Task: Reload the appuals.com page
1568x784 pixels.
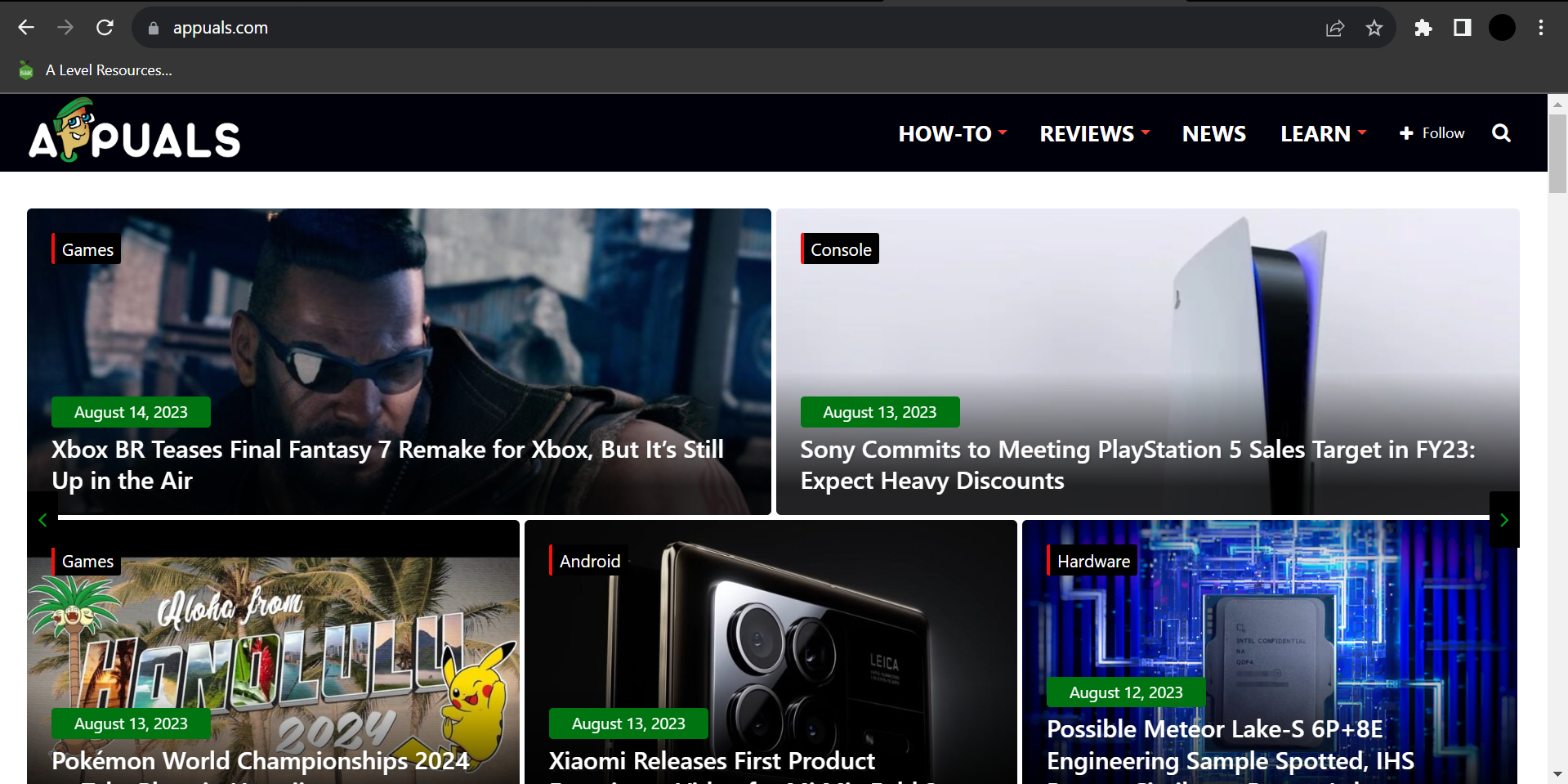Action: tap(105, 28)
